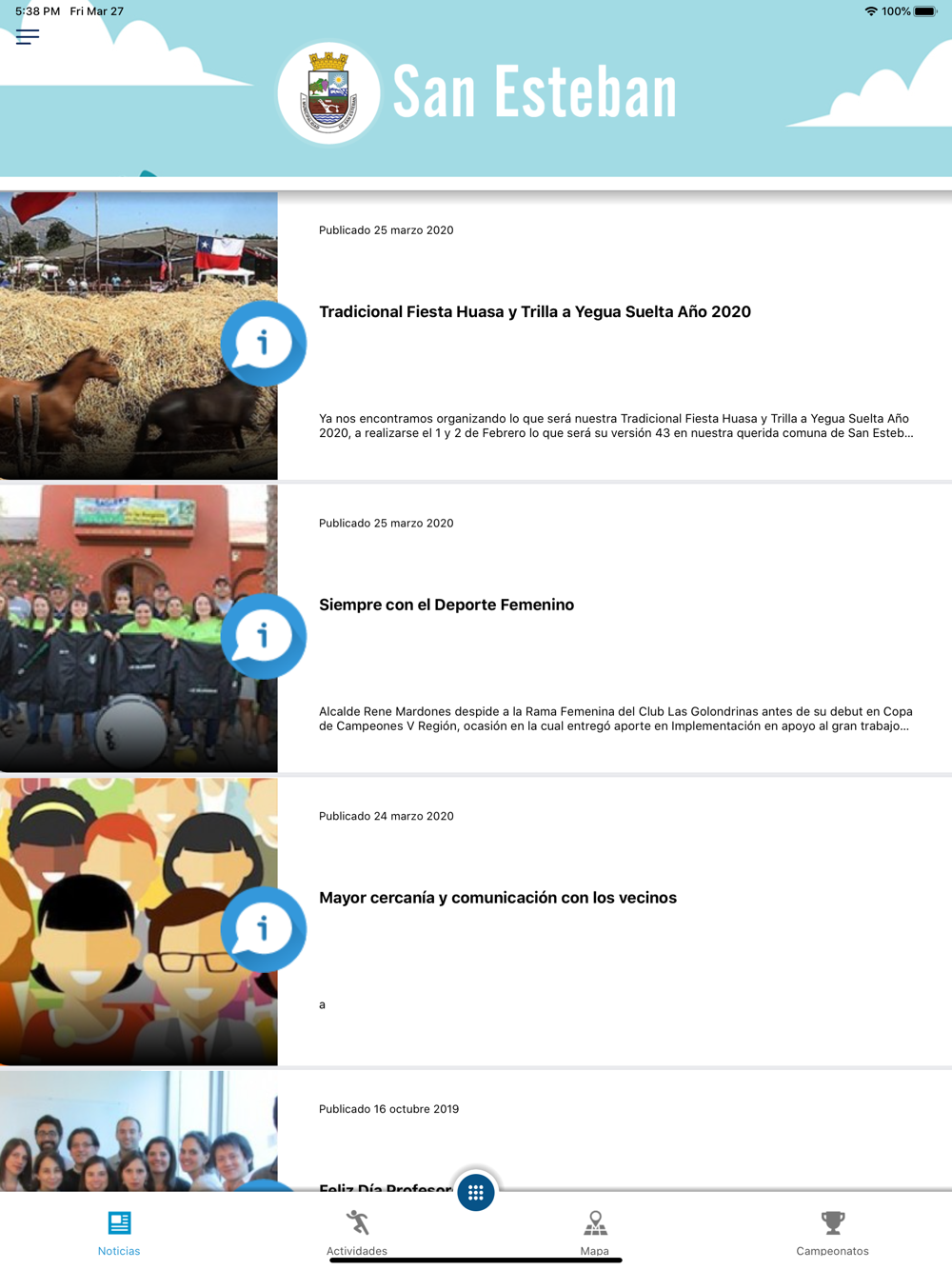Switch to the Actividades tab label
Image resolution: width=952 pixels, height=1270 pixels.
click(x=357, y=1251)
